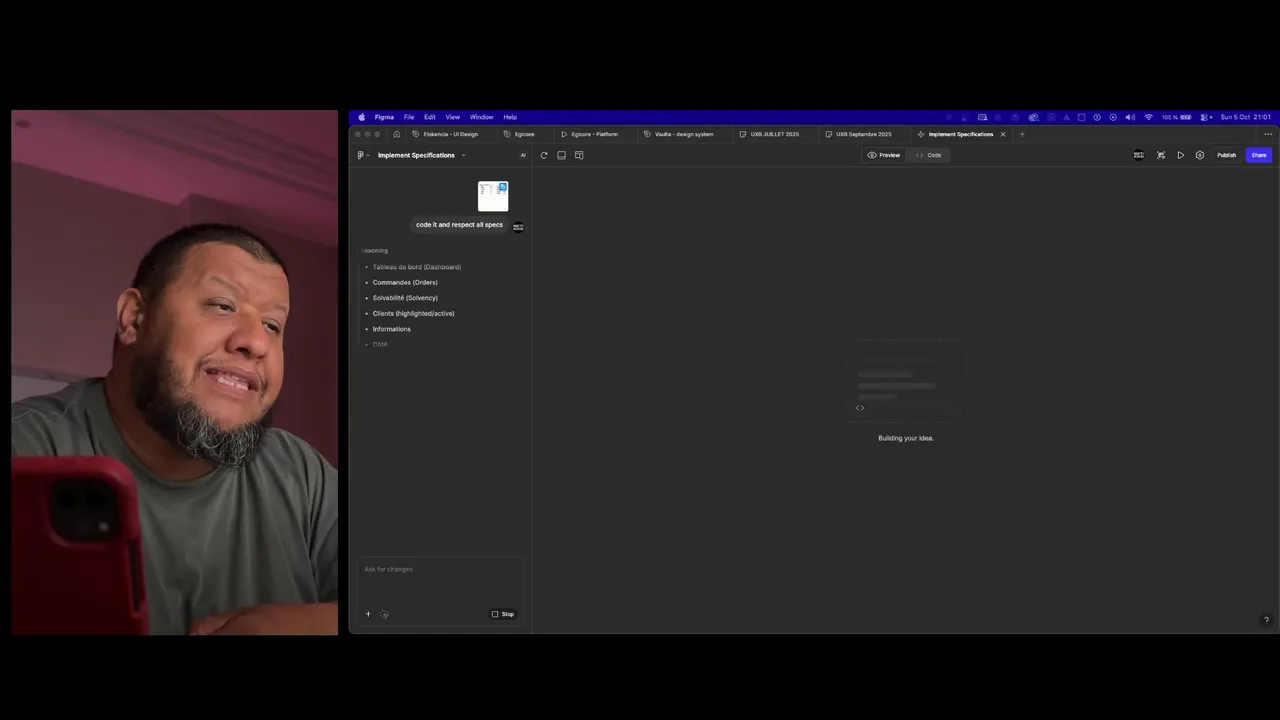Open the File menu

(409, 117)
